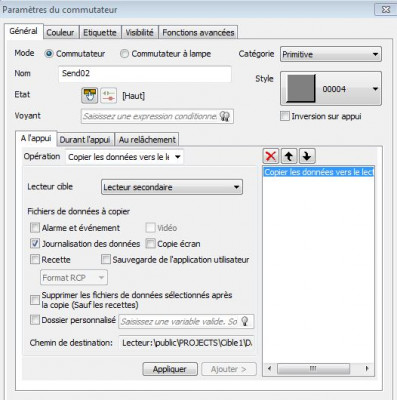This screenshot has width=397, height=400.
Task: Click the gray style color swatch preview
Action: click(x=301, y=88)
